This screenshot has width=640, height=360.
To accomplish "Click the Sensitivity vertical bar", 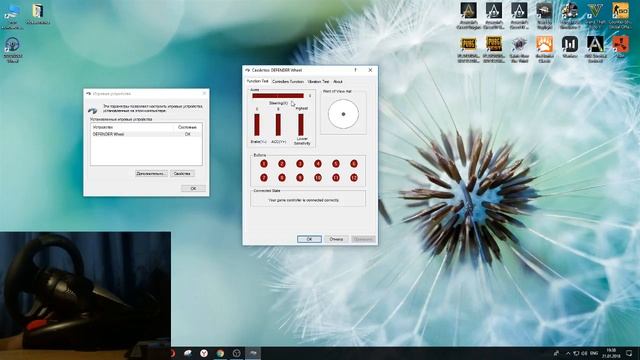I will [301, 125].
